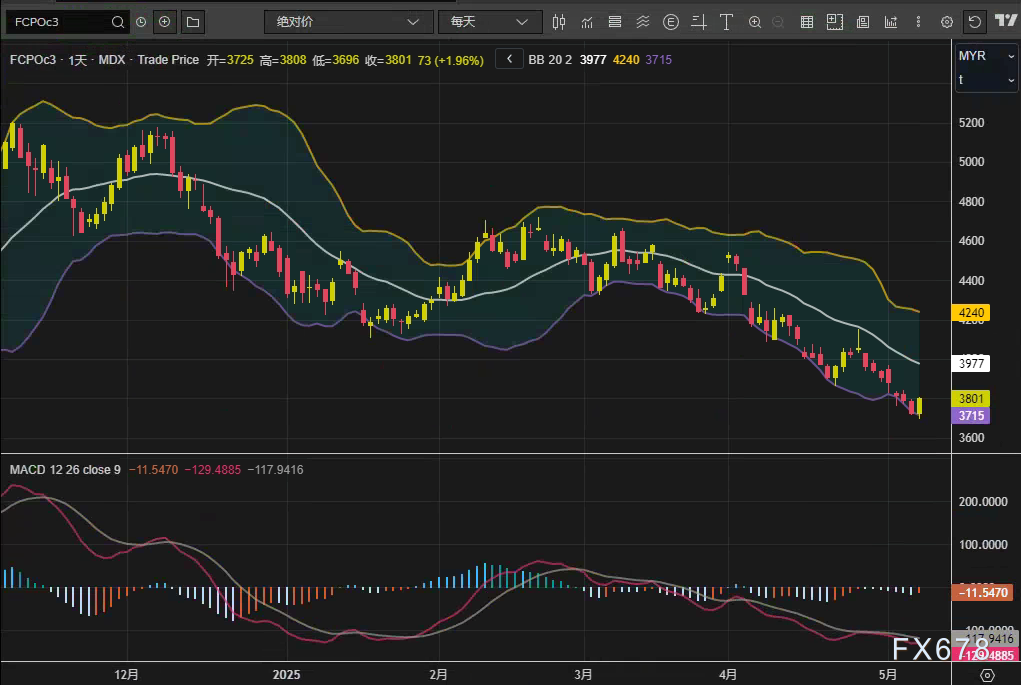Click the candlestick chart type icon
The height and width of the screenshot is (685, 1021).
[559, 21]
